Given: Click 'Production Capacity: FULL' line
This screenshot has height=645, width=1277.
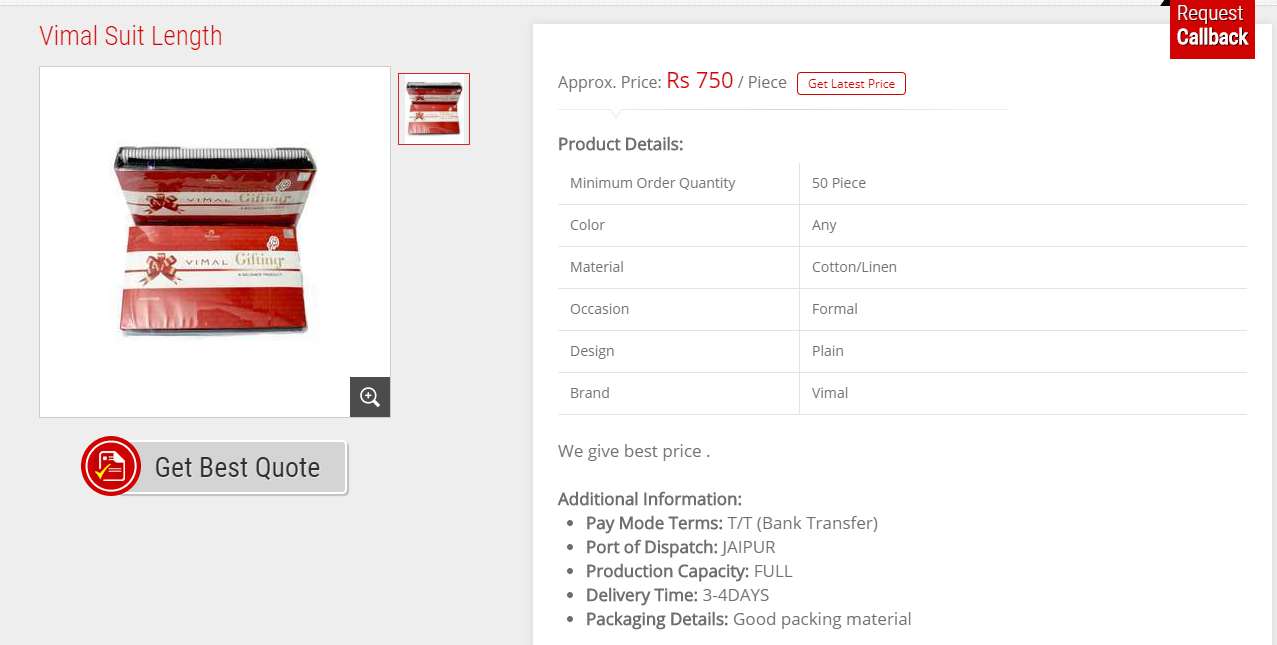Looking at the screenshot, I should [x=689, y=571].
